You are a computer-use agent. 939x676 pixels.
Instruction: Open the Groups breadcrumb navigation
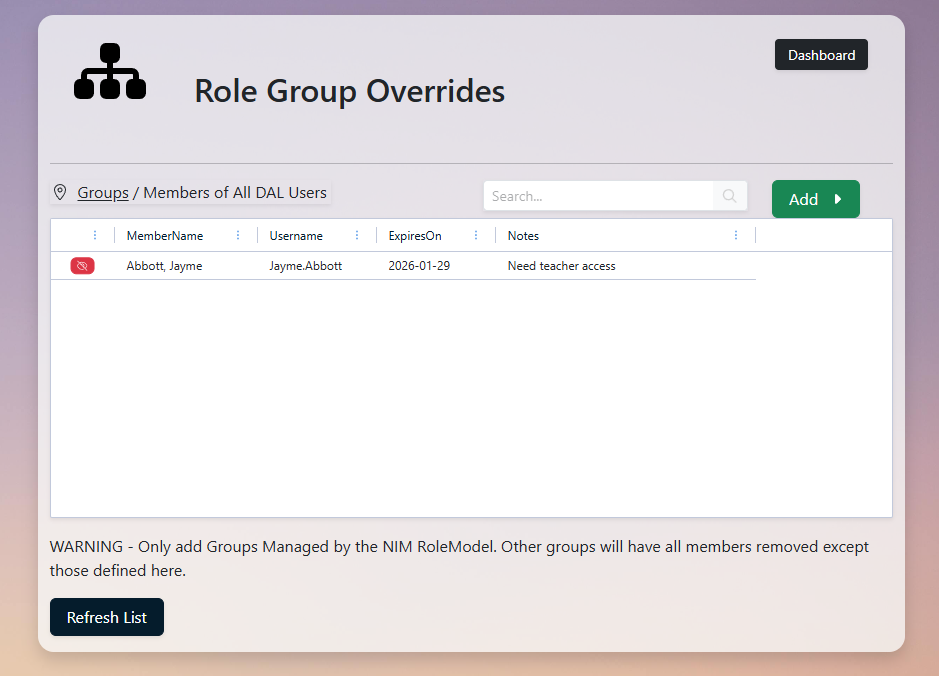pyautogui.click(x=103, y=192)
